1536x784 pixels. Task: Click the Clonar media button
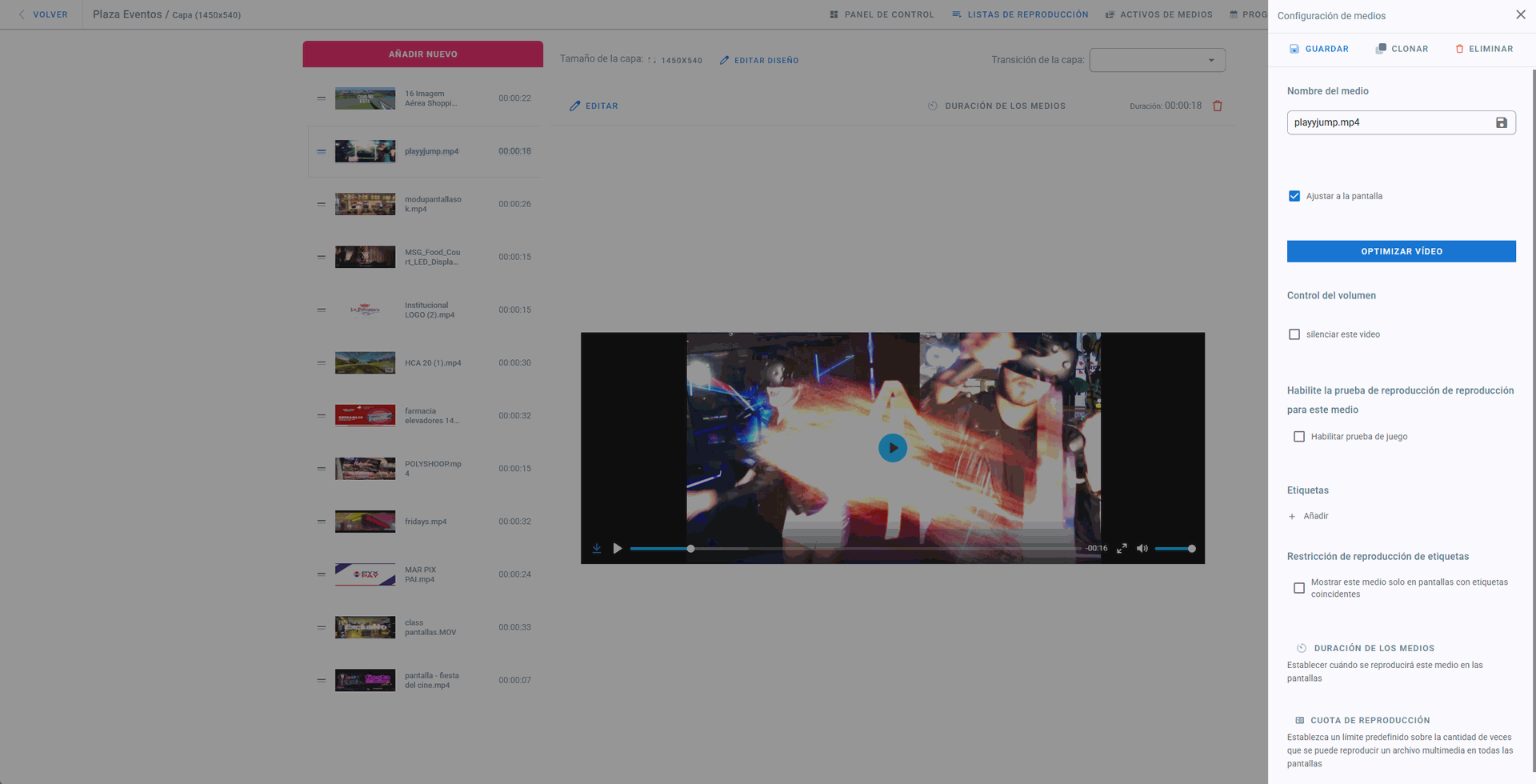click(x=1402, y=49)
